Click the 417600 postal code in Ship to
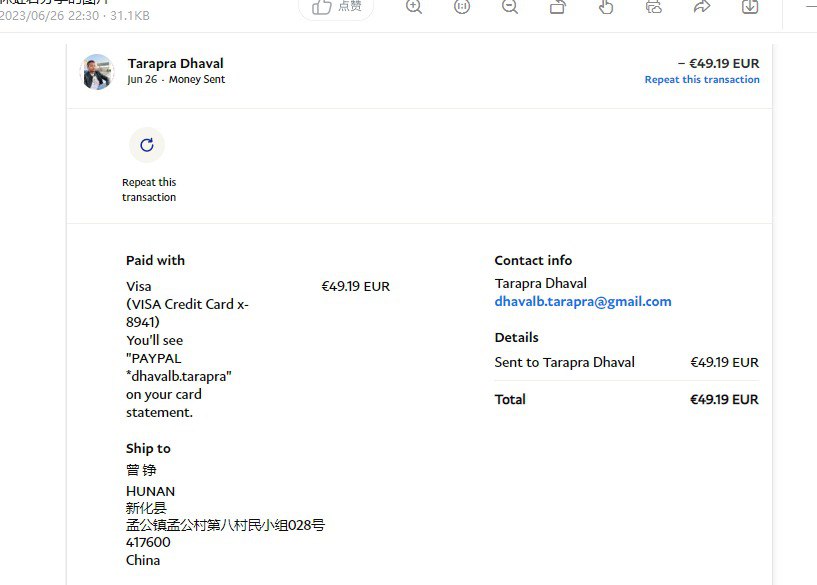Image resolution: width=817 pixels, height=585 pixels. click(x=148, y=542)
